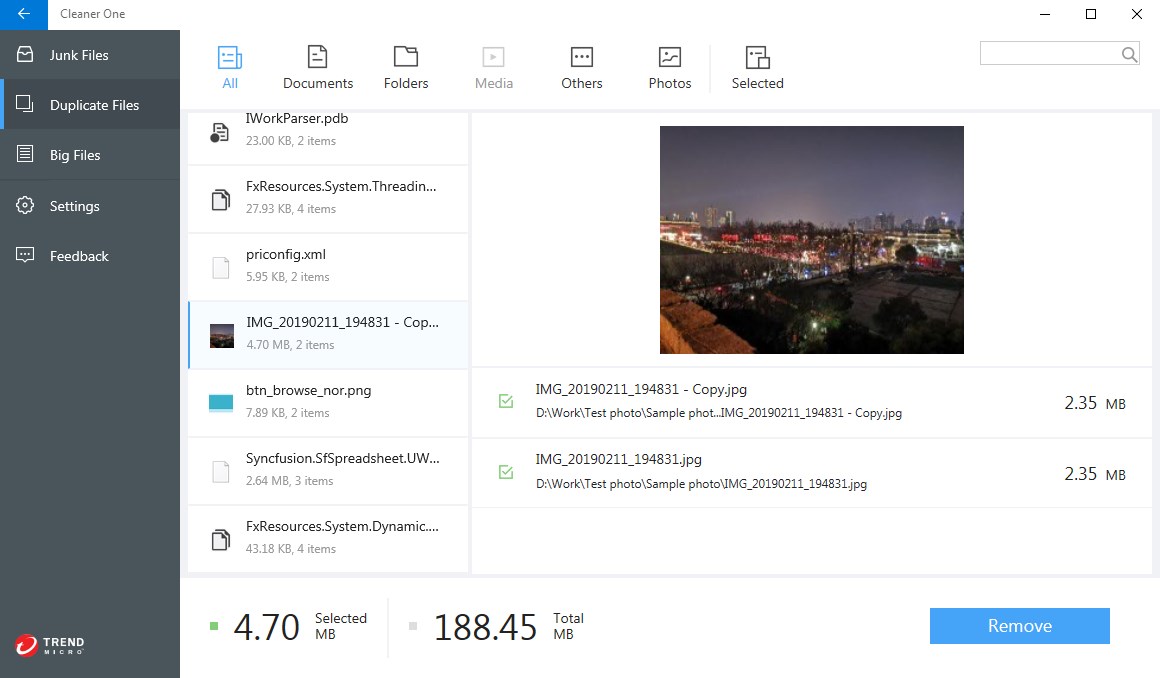Click path of IMG_20190211_194831.jpg

[x=701, y=483]
